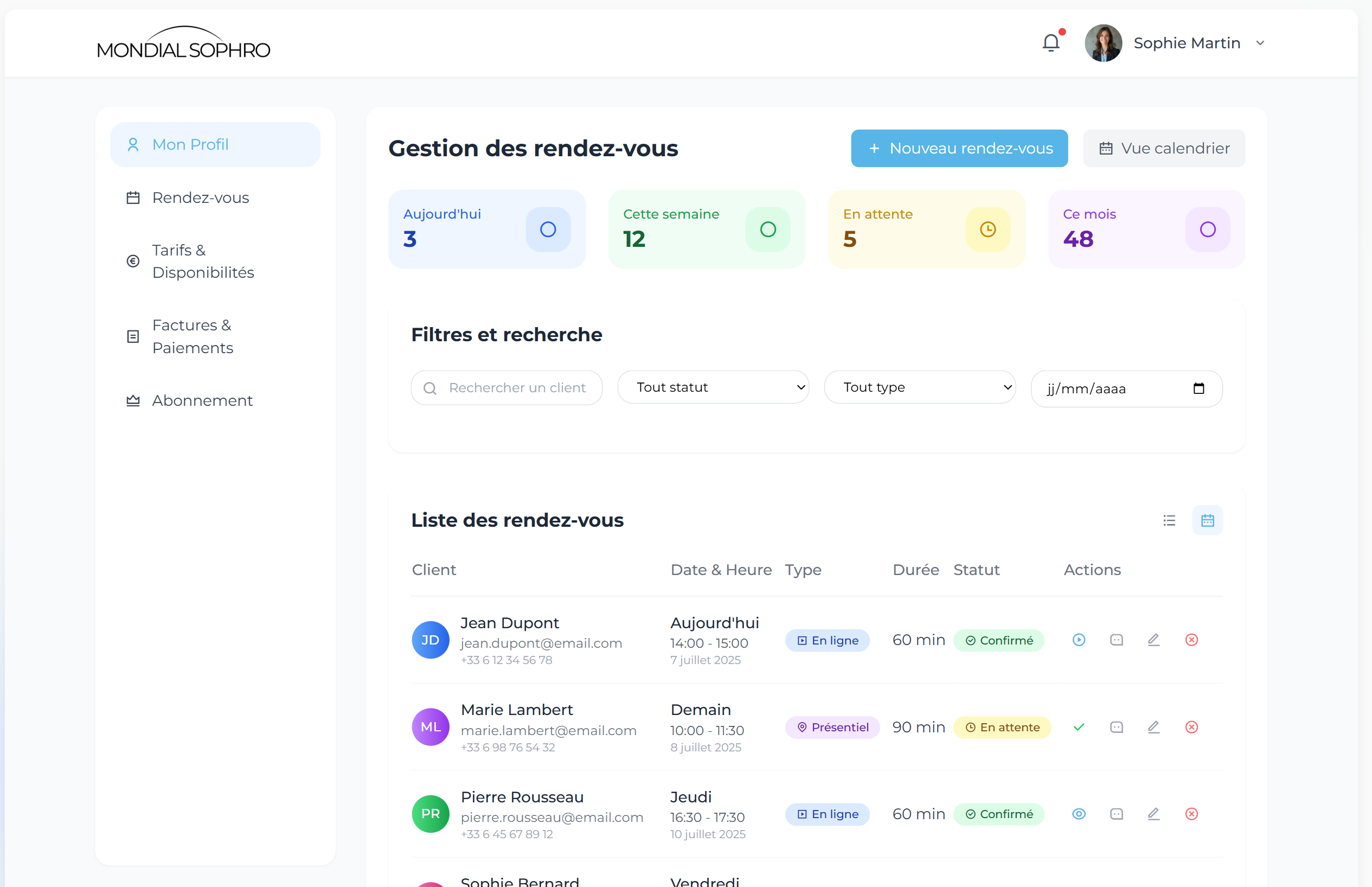This screenshot has height=887, width=1372.
Task: Message Pierre Rousseau using the chat bubble icon
Action: 1116,814
